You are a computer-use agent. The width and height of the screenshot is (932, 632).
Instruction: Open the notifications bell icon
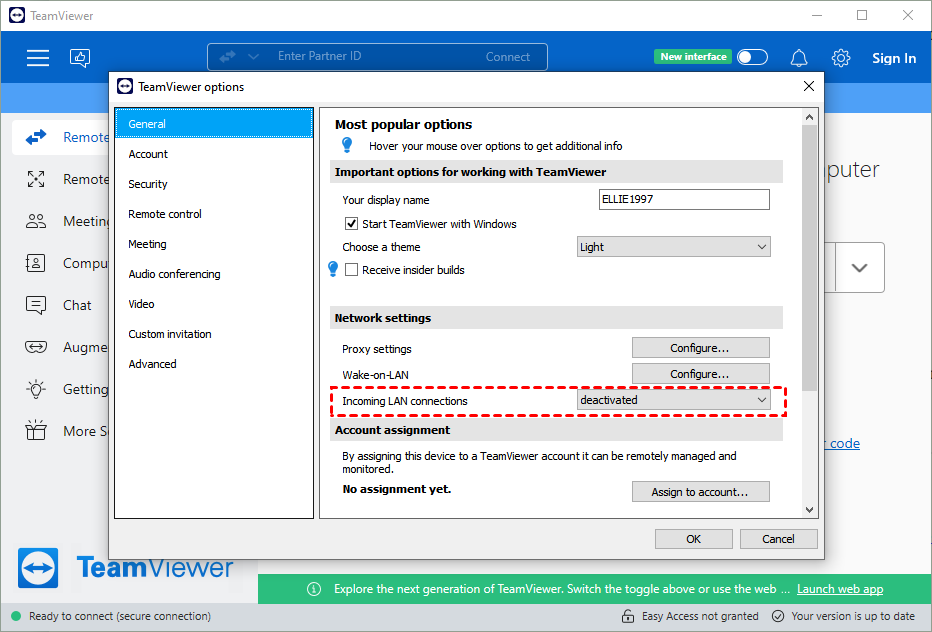[x=799, y=58]
